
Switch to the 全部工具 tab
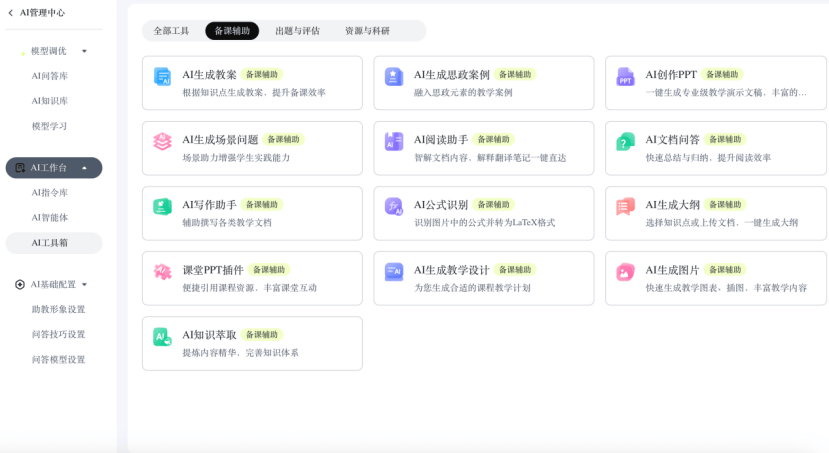(x=171, y=31)
